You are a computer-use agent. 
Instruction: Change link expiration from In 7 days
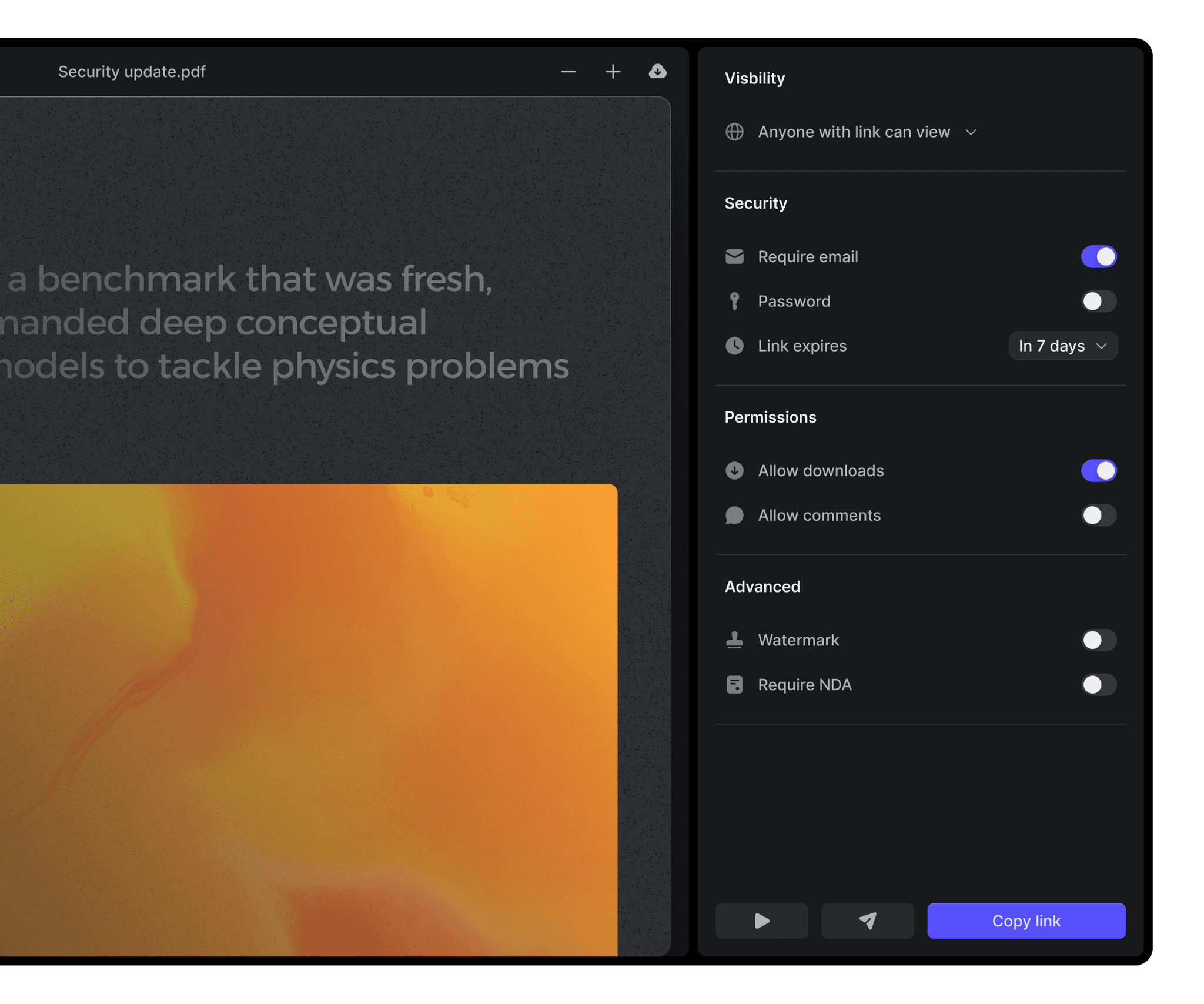click(1063, 346)
